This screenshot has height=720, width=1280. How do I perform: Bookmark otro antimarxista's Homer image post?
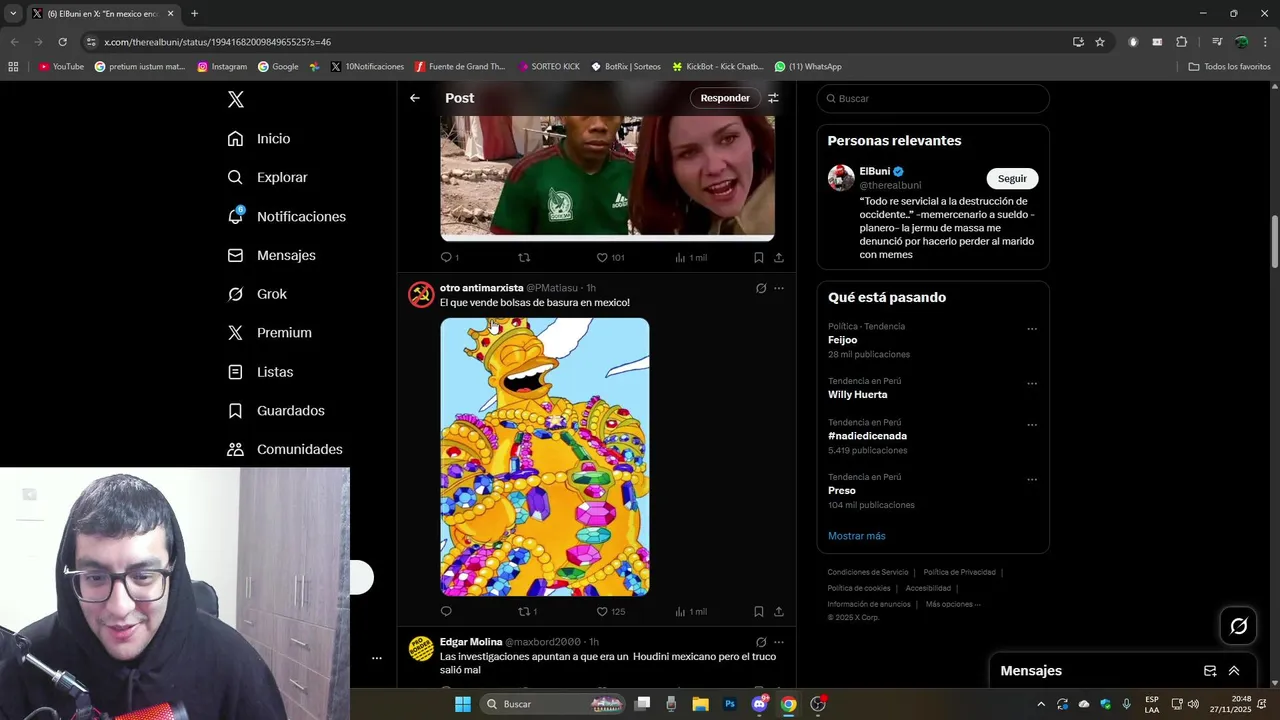(x=759, y=611)
